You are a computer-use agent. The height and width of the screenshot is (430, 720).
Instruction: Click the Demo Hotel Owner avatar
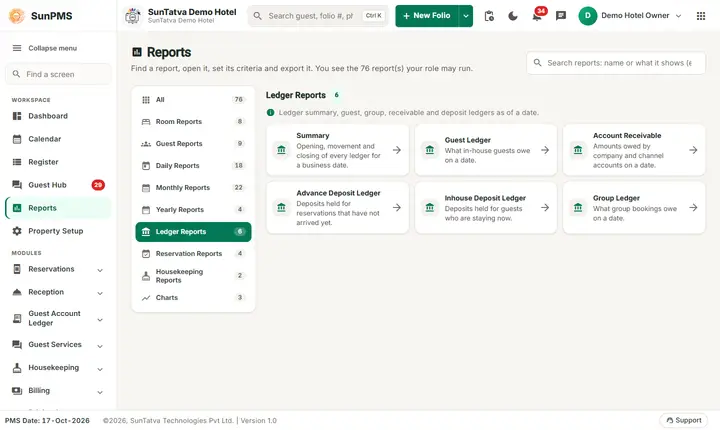(x=587, y=16)
